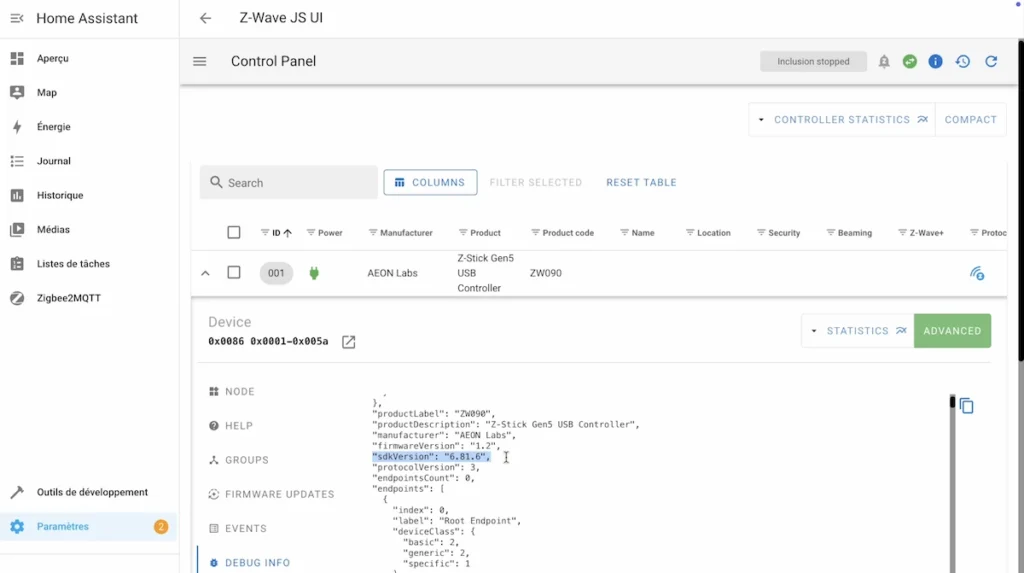Screen dimensions: 1024x573
Task: Click the Search field
Action: click(289, 182)
